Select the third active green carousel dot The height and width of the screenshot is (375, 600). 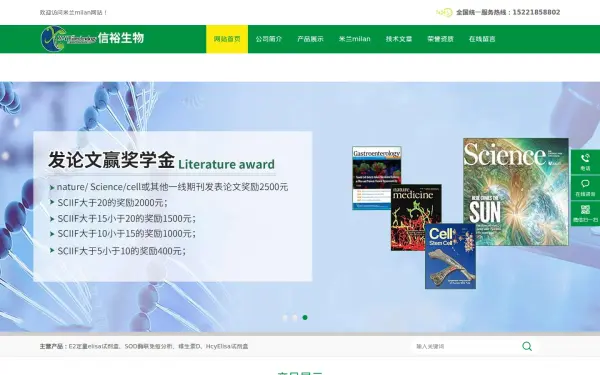tap(305, 318)
